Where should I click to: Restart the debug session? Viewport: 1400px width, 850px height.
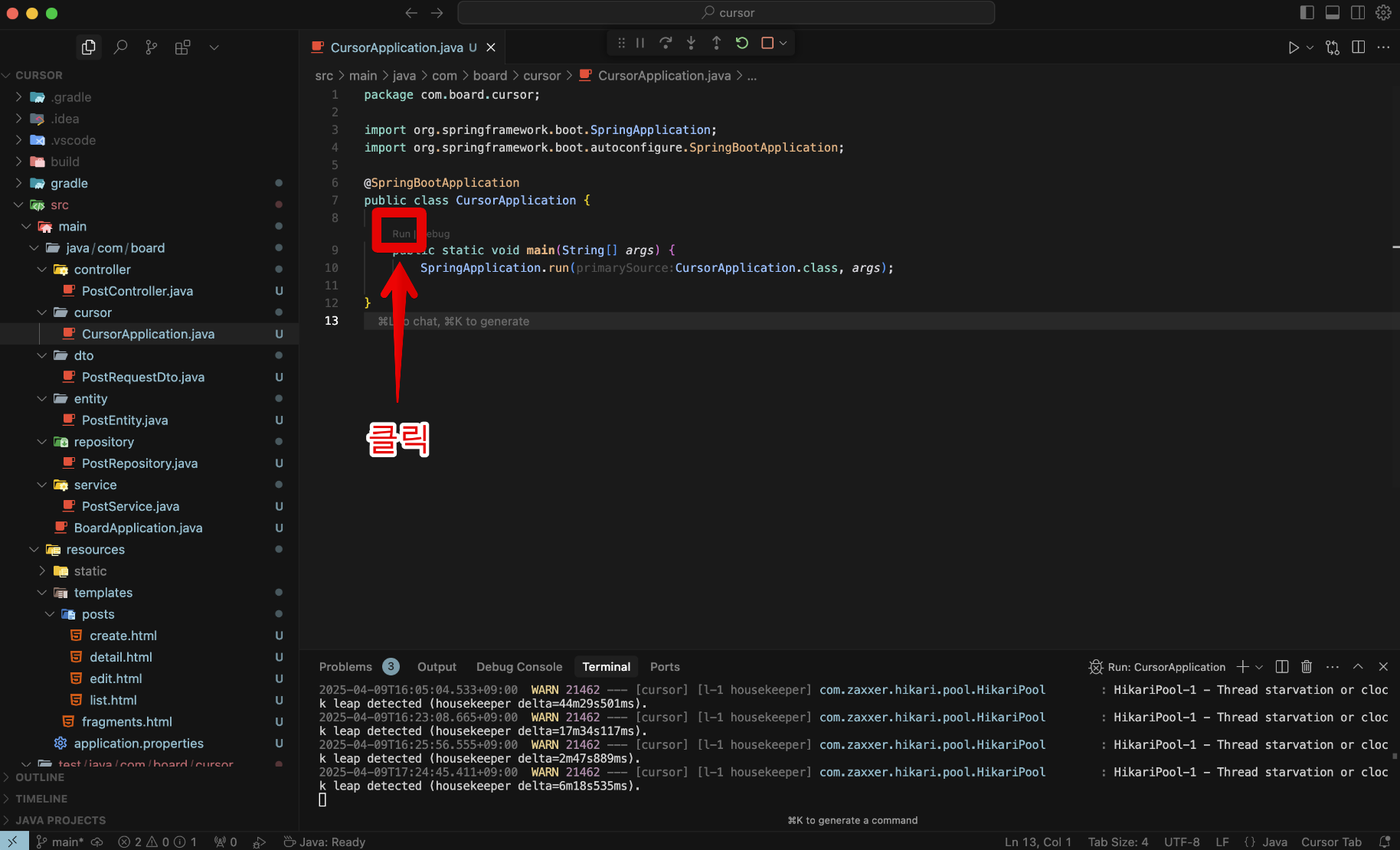tap(741, 43)
